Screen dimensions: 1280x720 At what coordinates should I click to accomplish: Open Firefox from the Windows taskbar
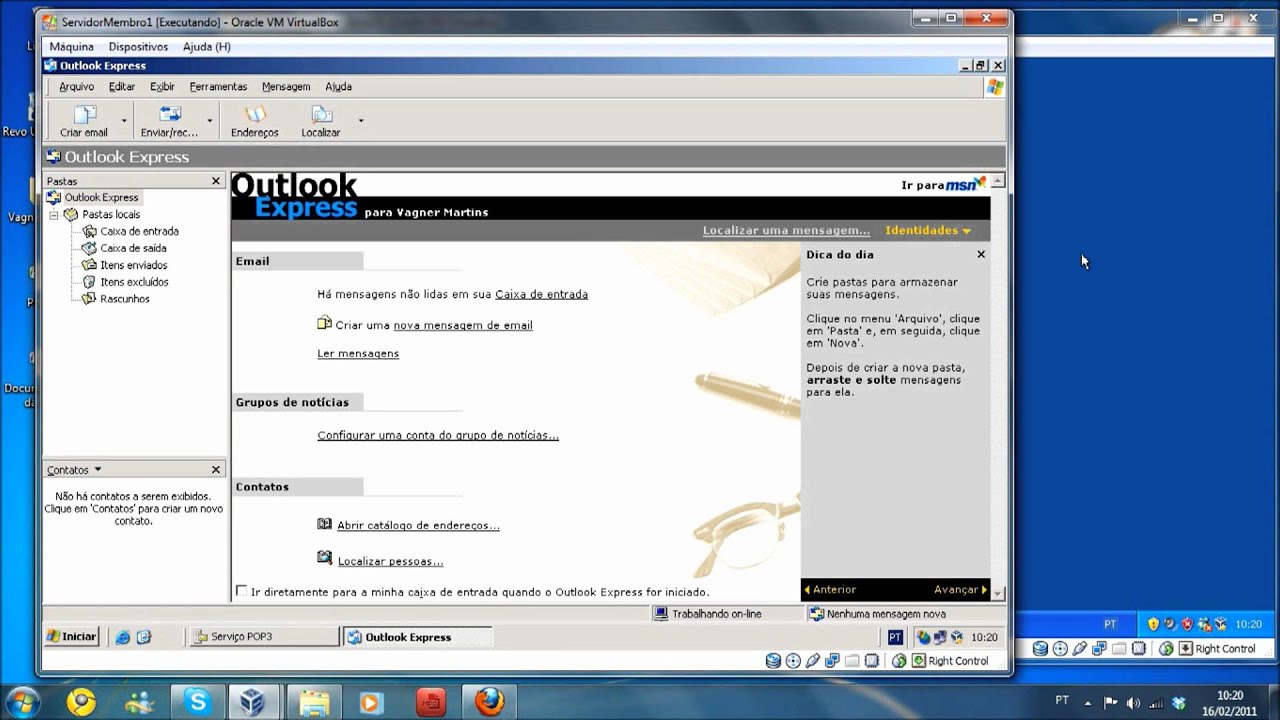pos(488,702)
